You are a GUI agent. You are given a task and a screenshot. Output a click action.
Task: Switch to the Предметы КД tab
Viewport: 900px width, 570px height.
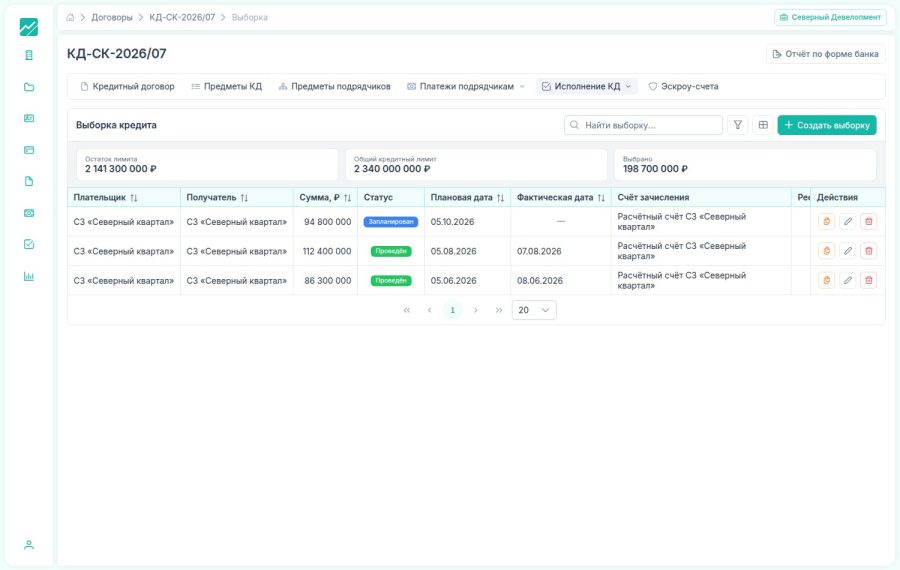pos(227,86)
